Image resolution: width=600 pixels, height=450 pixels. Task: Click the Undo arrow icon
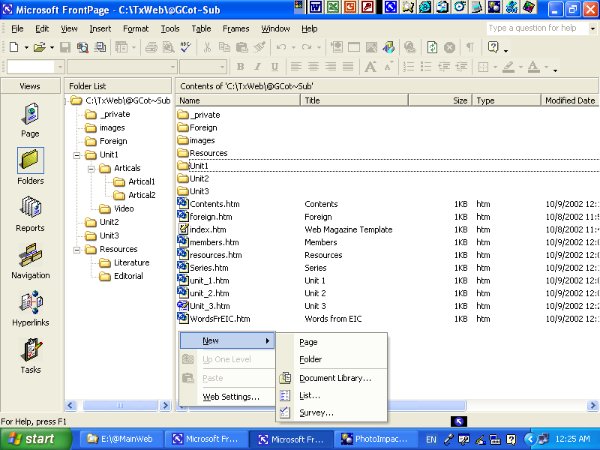[x=281, y=47]
